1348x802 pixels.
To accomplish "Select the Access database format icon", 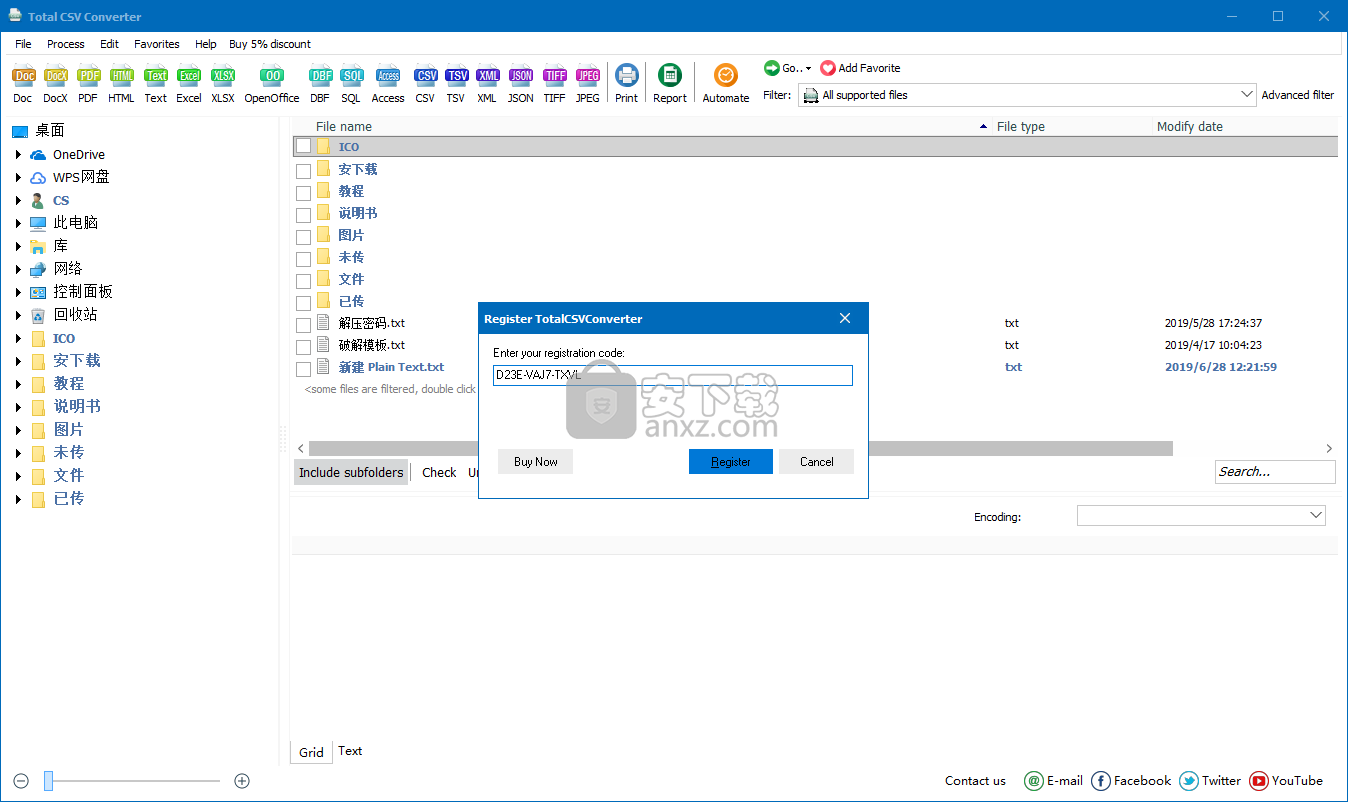I will click(388, 76).
